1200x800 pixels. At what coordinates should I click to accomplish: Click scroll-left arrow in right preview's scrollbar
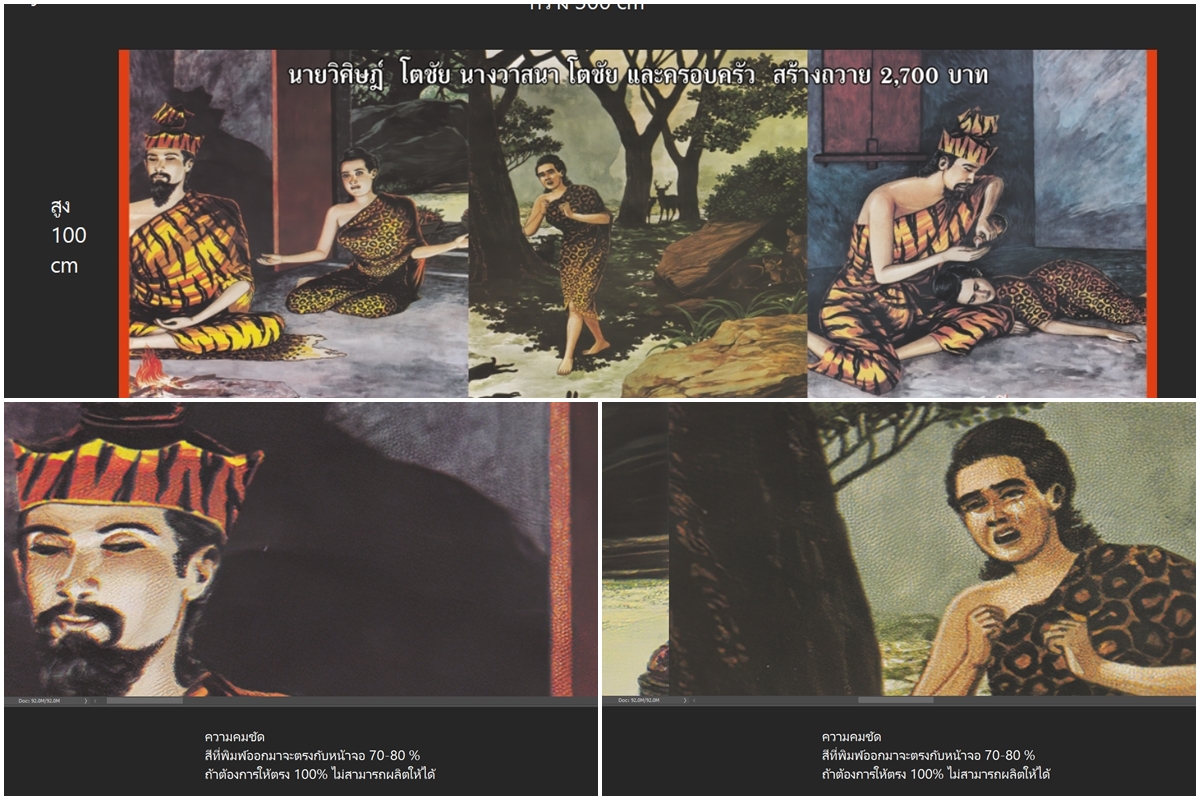coord(694,700)
